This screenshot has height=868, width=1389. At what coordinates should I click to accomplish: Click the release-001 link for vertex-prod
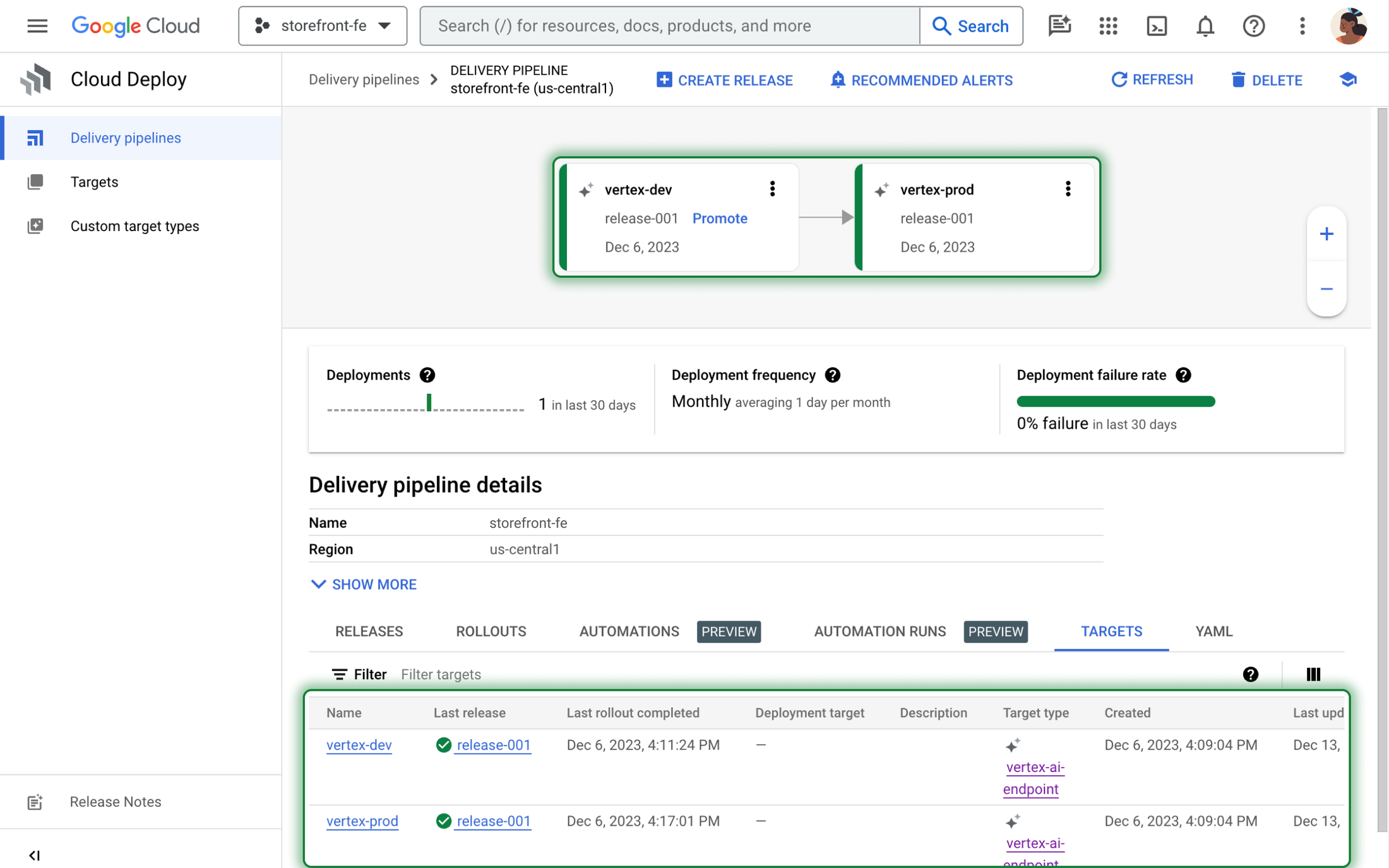tap(493, 821)
